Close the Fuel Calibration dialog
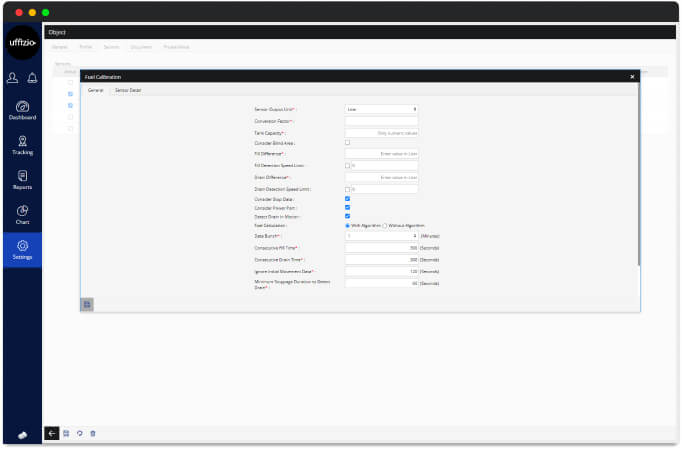Screen dimensions: 682x449 (632, 77)
